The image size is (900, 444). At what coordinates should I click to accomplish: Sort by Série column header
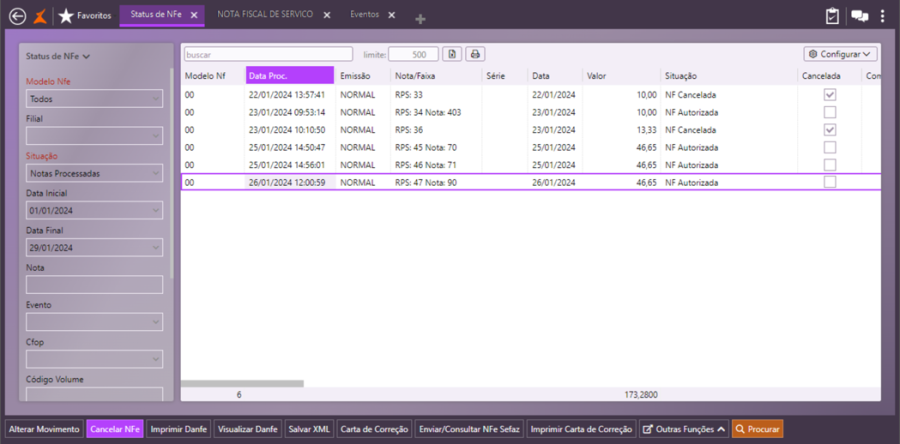click(x=505, y=76)
